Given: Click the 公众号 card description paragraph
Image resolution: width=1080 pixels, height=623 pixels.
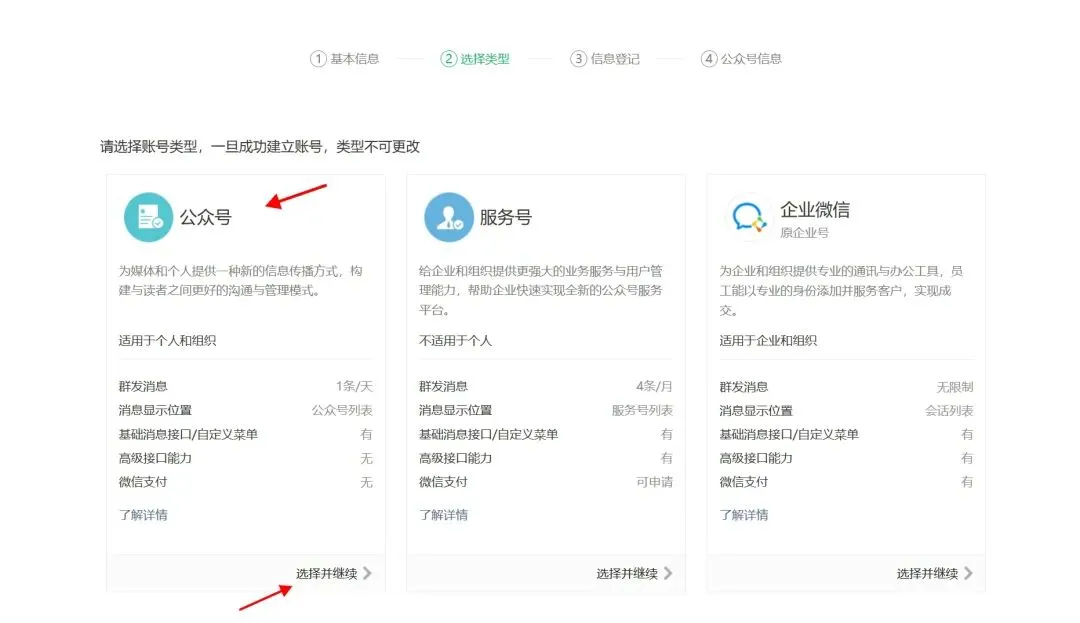Looking at the screenshot, I should tap(240, 280).
